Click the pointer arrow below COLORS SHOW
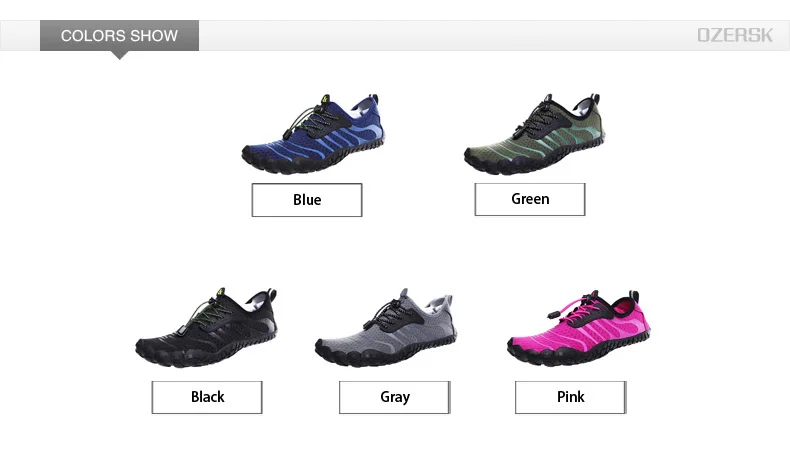Screen dimensions: 790x471 (119, 55)
